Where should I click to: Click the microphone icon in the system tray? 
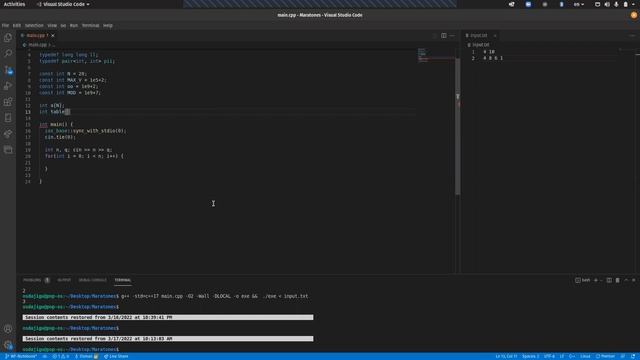click(616, 4)
